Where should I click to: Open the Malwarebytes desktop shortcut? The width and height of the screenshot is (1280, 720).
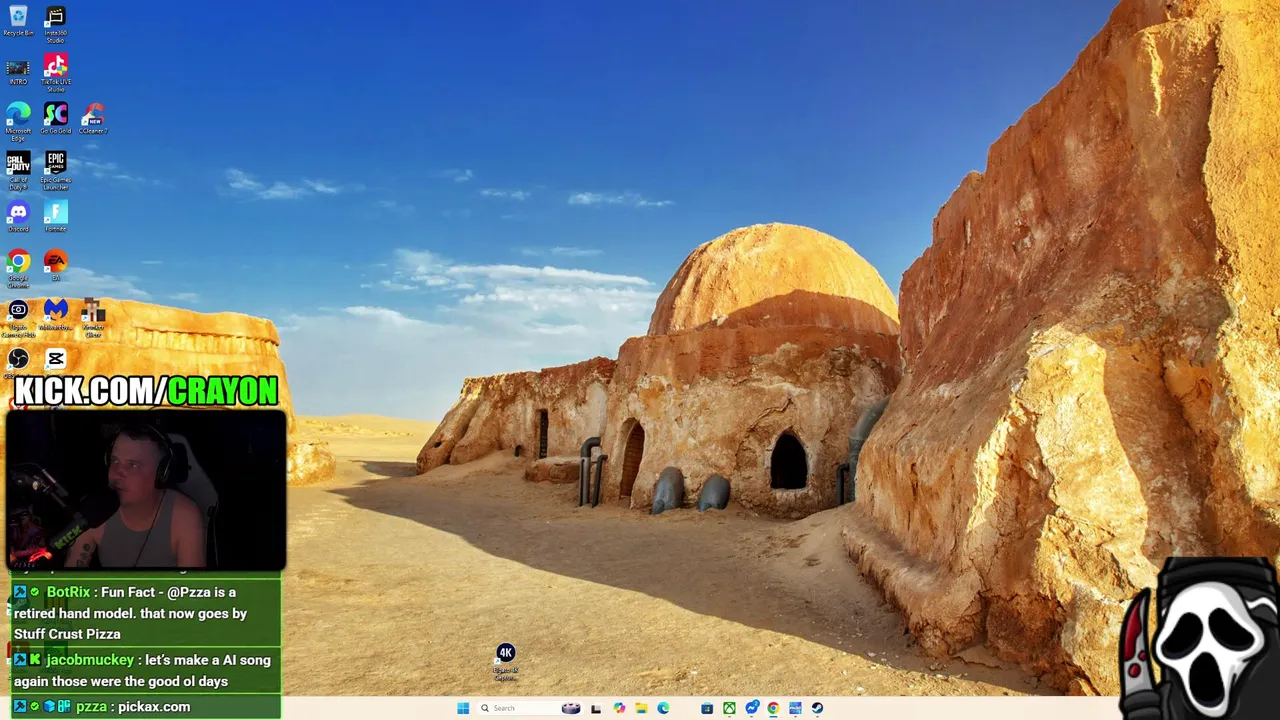[55, 314]
